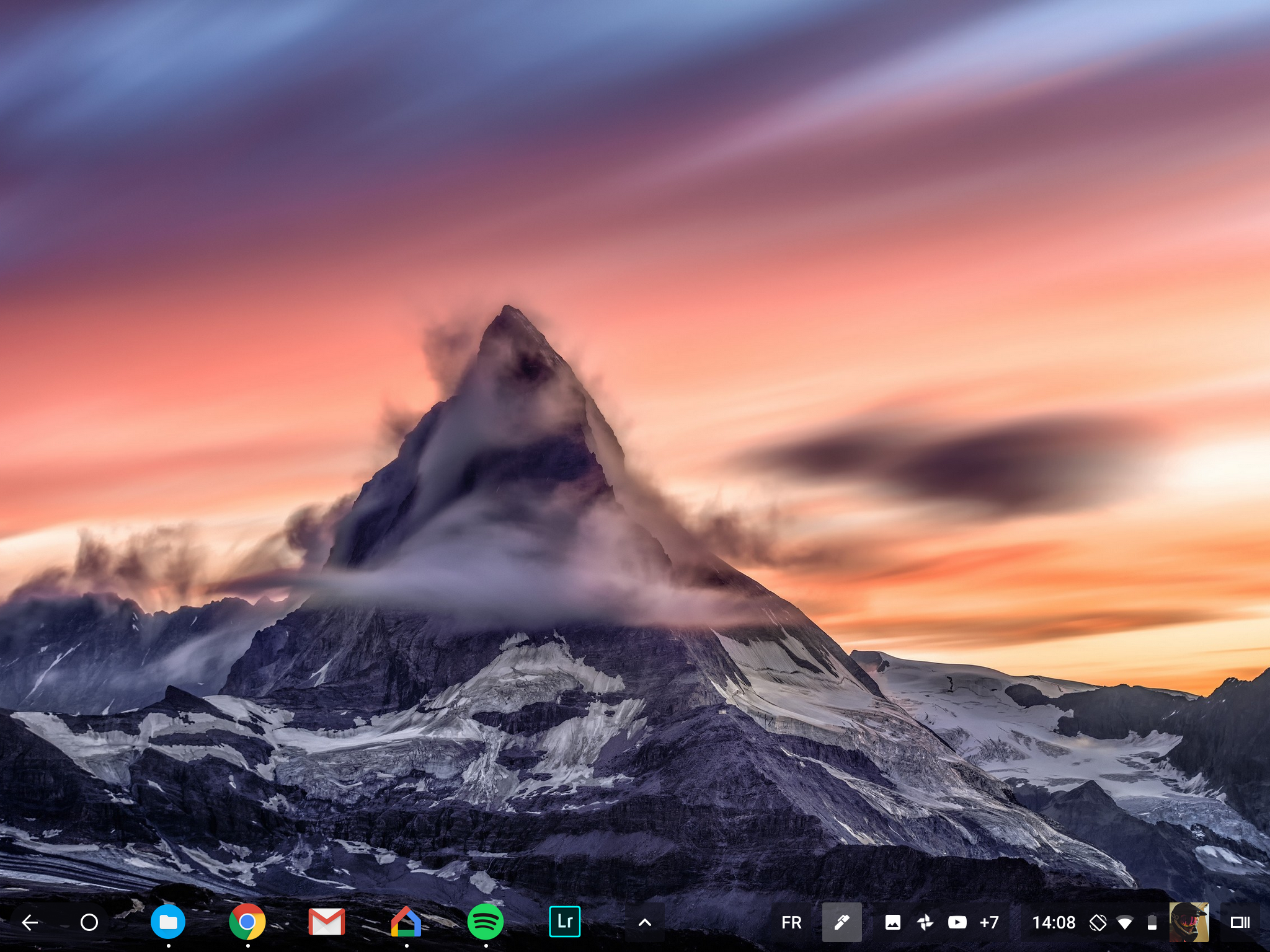
Task: Show overview mode with window switcher button
Action: tap(1240, 922)
